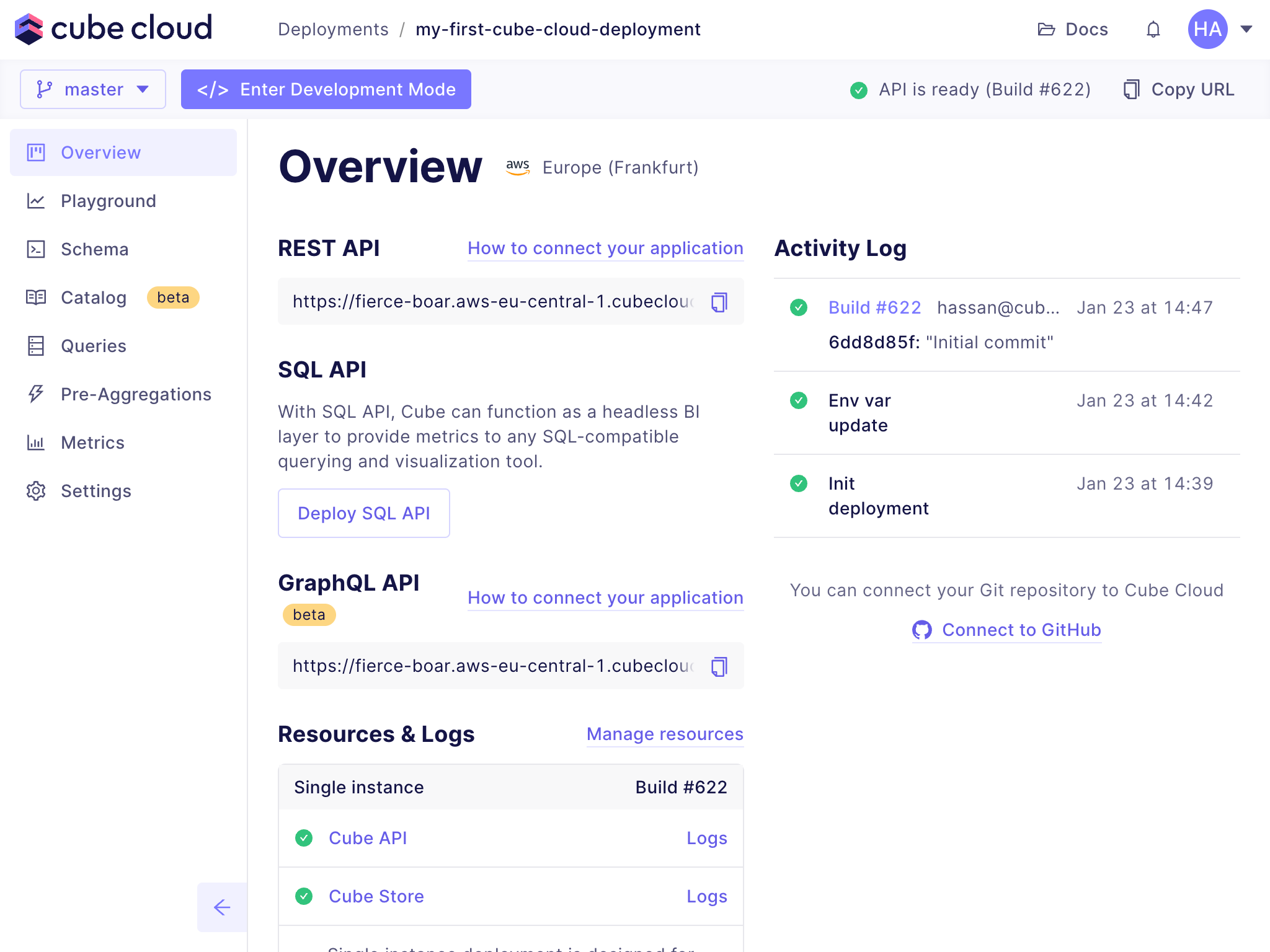
Task: Click the Manage resources link
Action: tap(665, 734)
